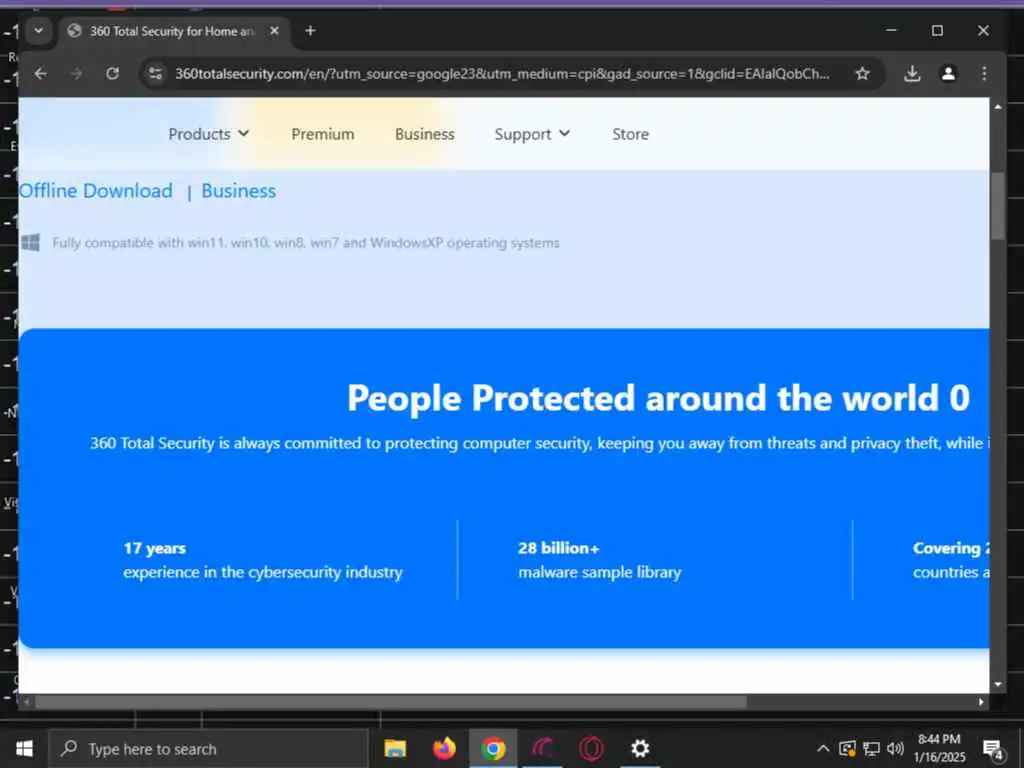The height and width of the screenshot is (768, 1024).
Task: Click the taskbar search box
Action: pyautogui.click(x=208, y=748)
